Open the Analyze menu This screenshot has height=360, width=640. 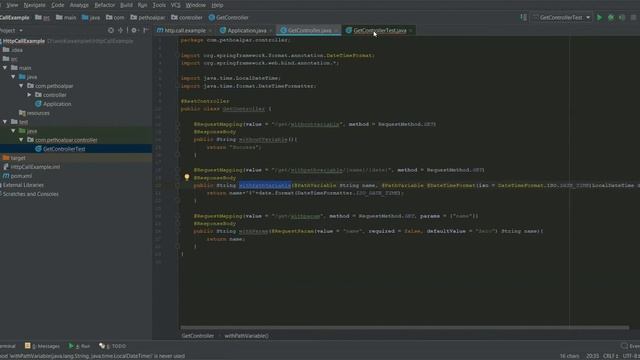coord(79,5)
